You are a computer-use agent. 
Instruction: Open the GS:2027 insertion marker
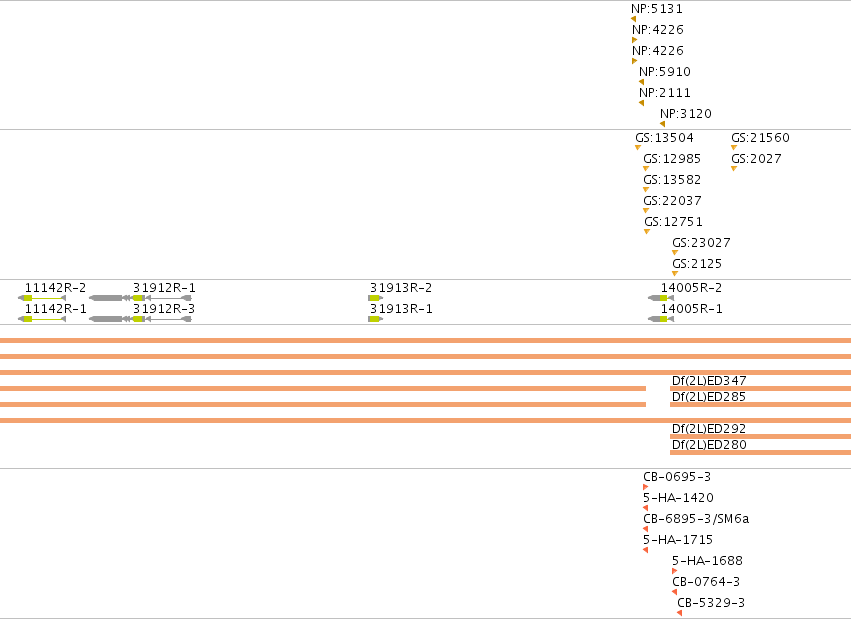pos(734,169)
